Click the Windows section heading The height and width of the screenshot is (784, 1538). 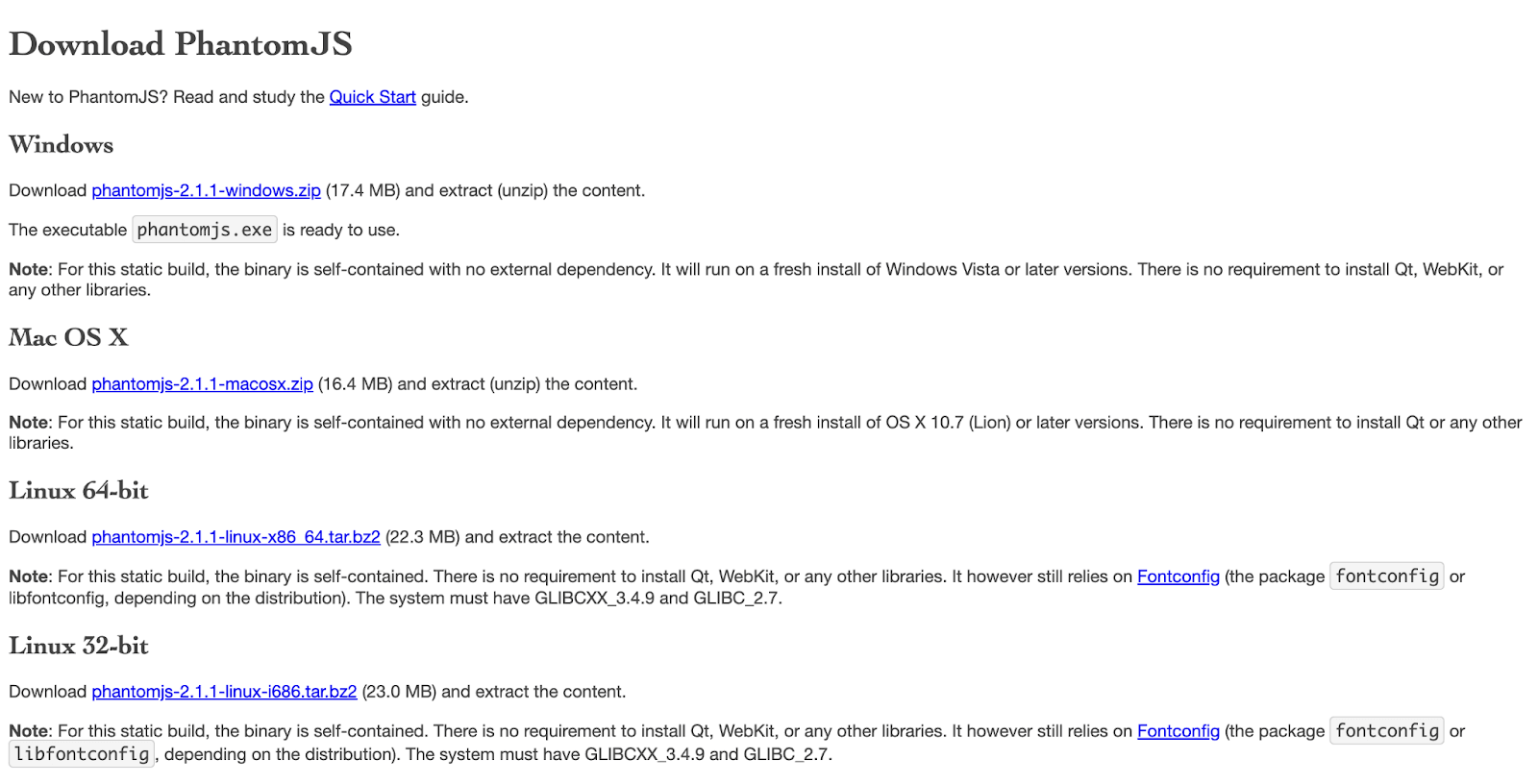[x=62, y=145]
